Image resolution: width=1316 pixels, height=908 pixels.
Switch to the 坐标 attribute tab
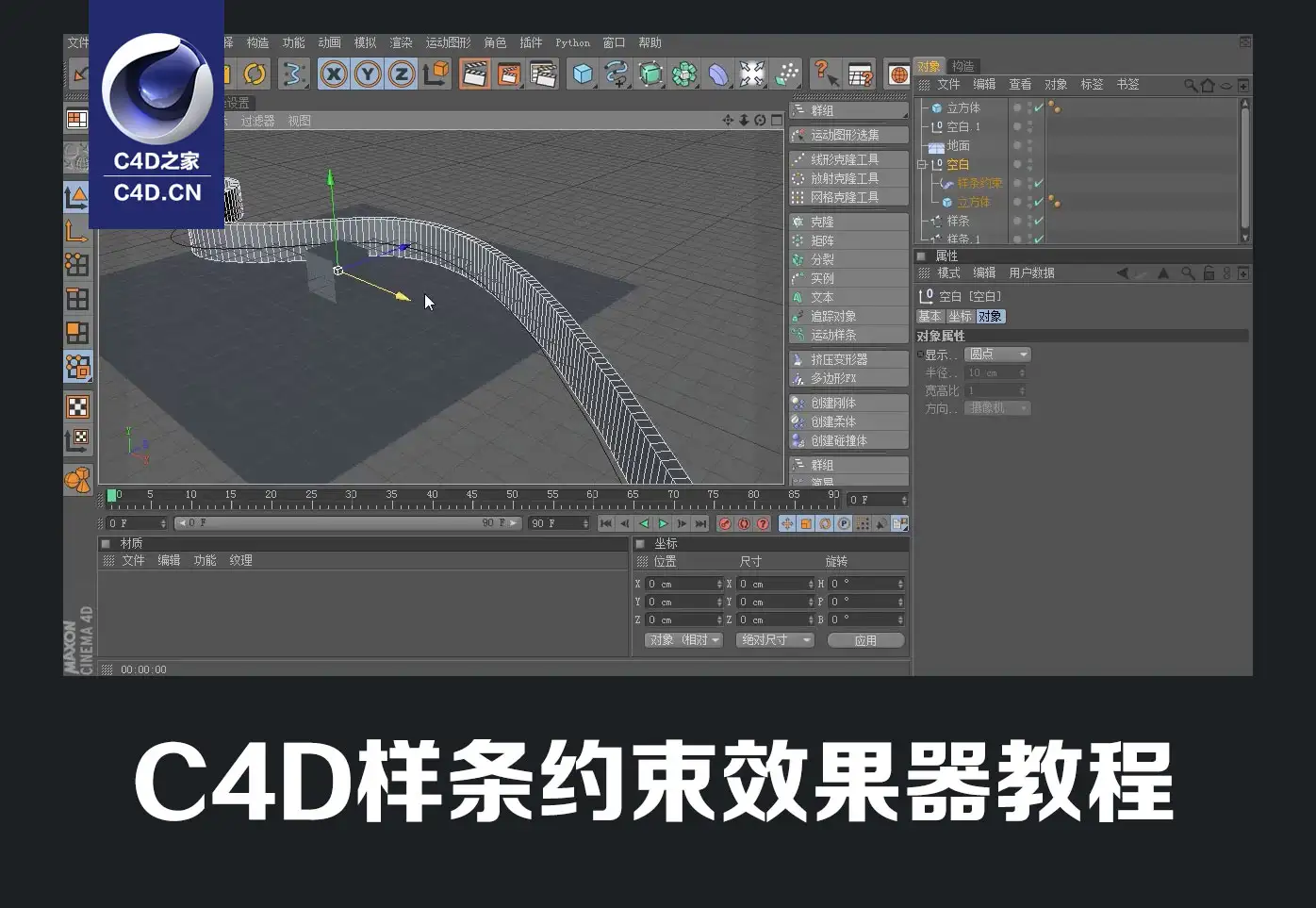pyautogui.click(x=960, y=317)
